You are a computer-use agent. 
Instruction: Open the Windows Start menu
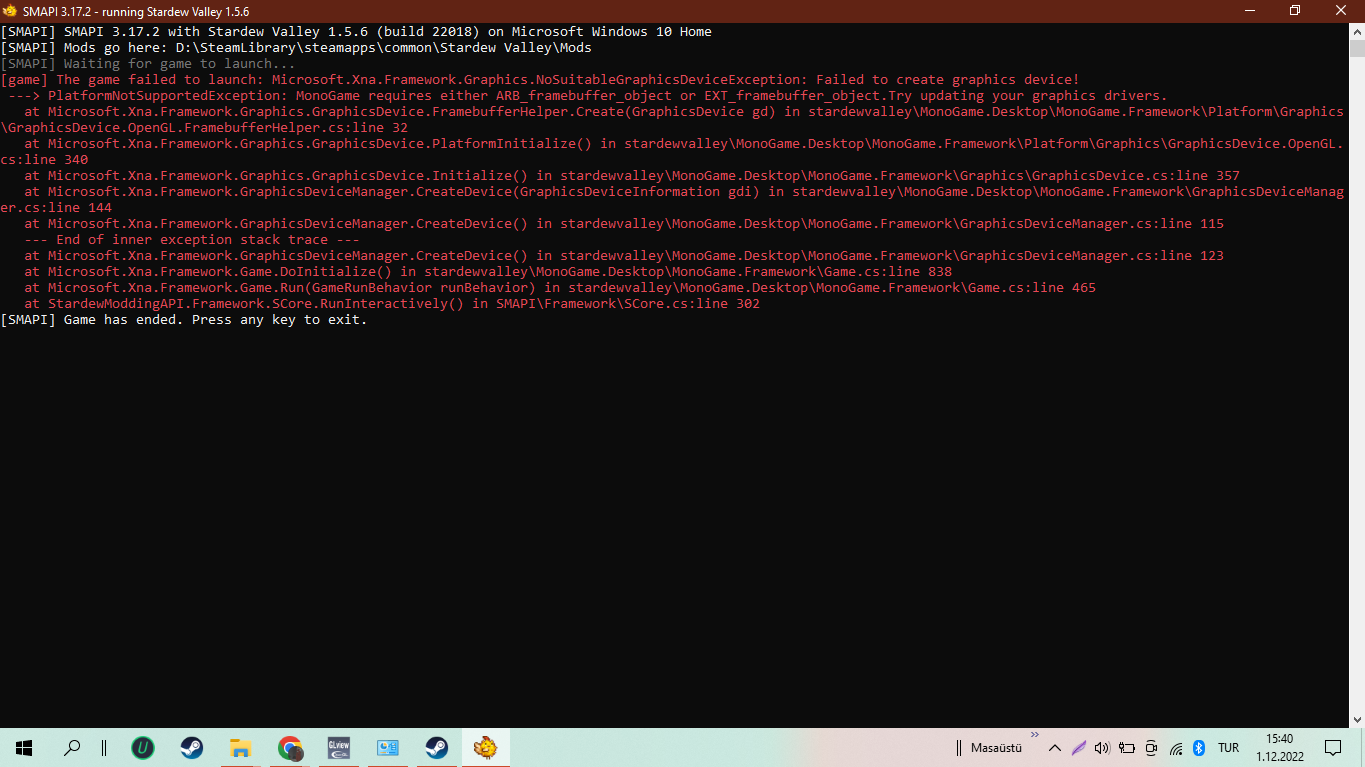[23, 747]
